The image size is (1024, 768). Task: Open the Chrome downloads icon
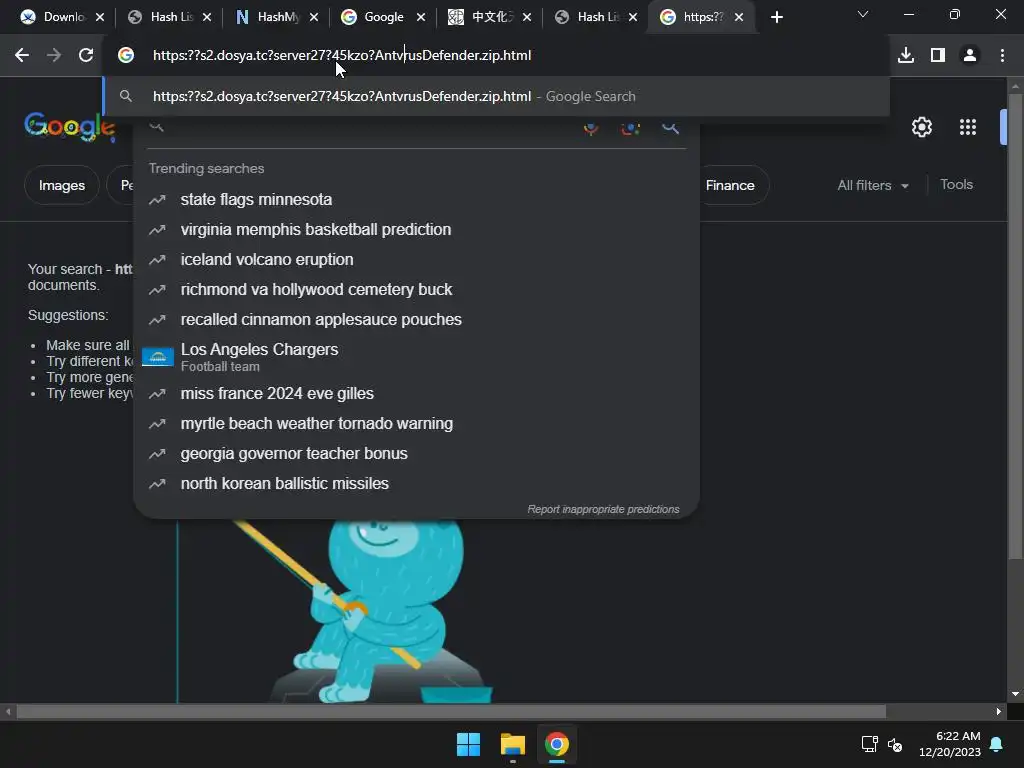pos(906,56)
